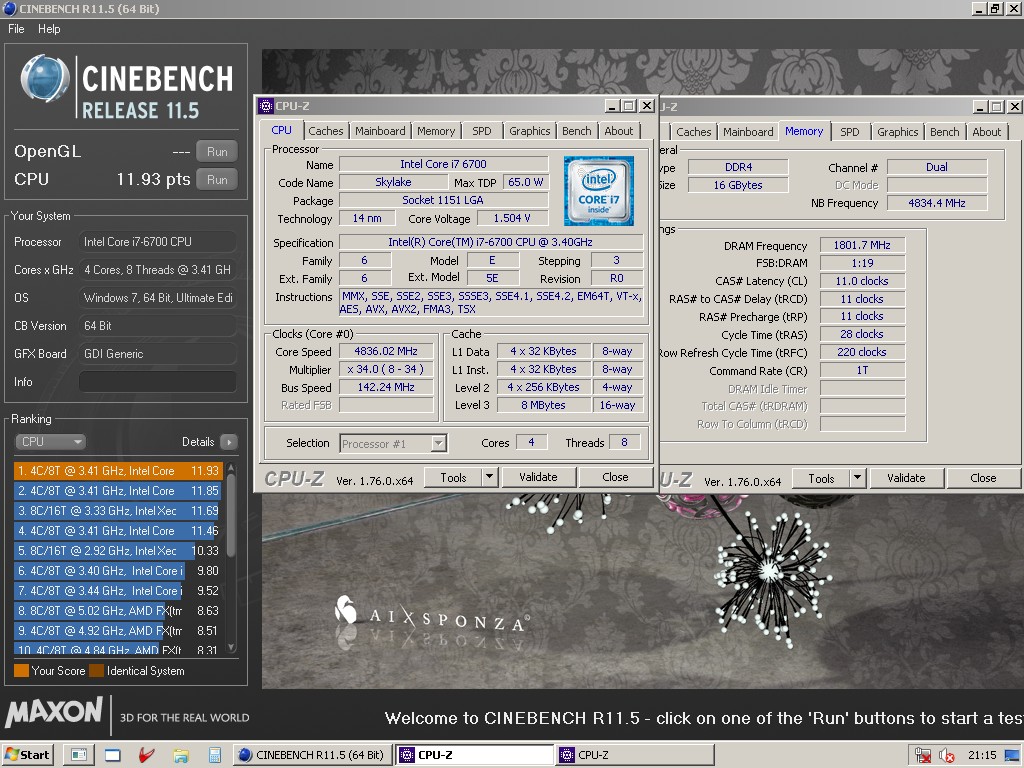The width and height of the screenshot is (1024, 768).
Task: Run the OpenGL benchmark
Action: [217, 152]
